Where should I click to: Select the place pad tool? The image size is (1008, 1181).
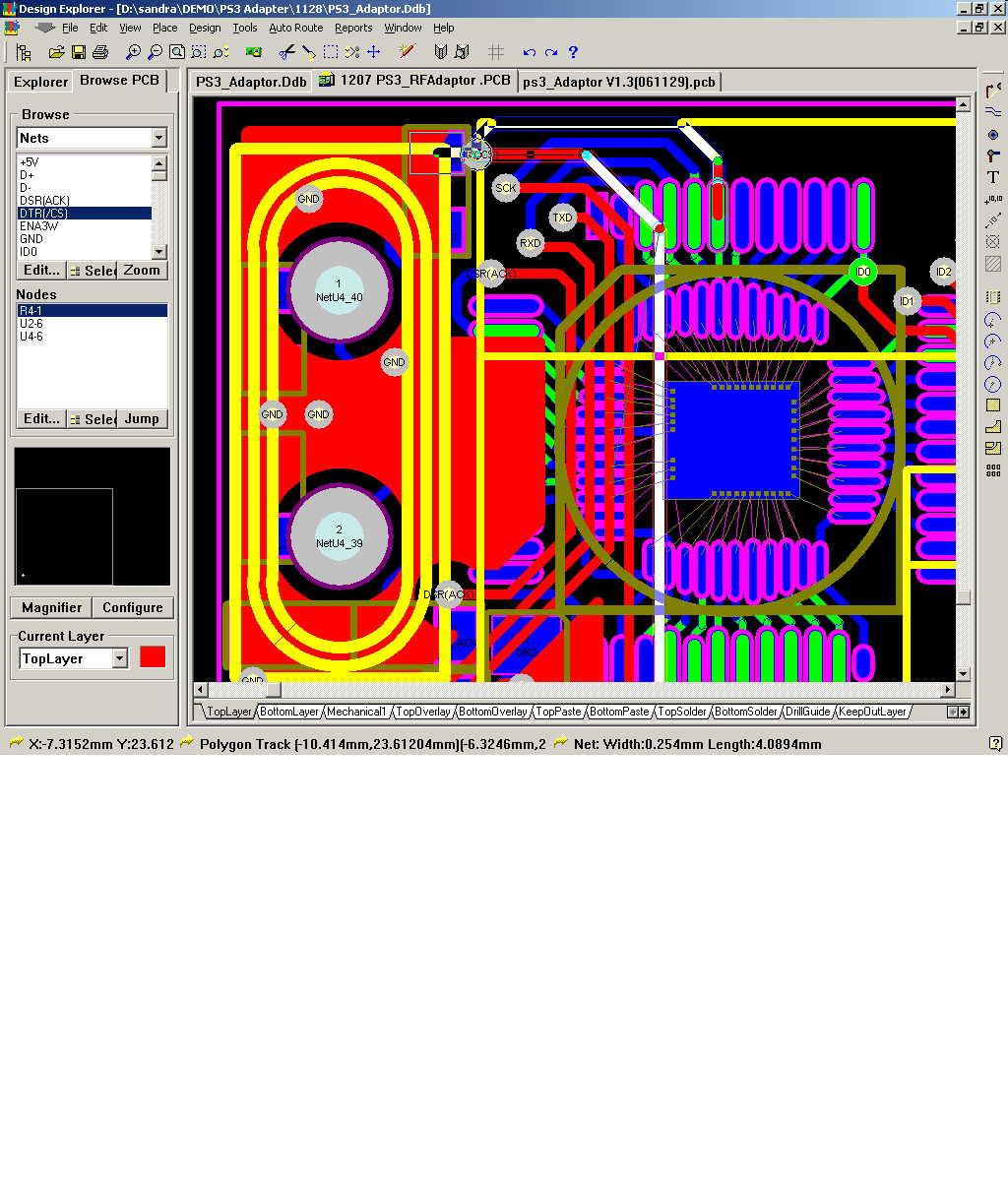pos(993,134)
